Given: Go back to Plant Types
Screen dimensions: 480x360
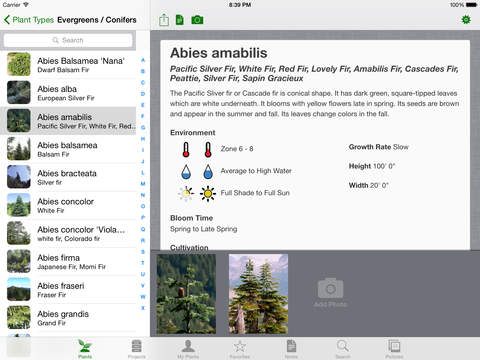Looking at the screenshot, I should click(29, 20).
